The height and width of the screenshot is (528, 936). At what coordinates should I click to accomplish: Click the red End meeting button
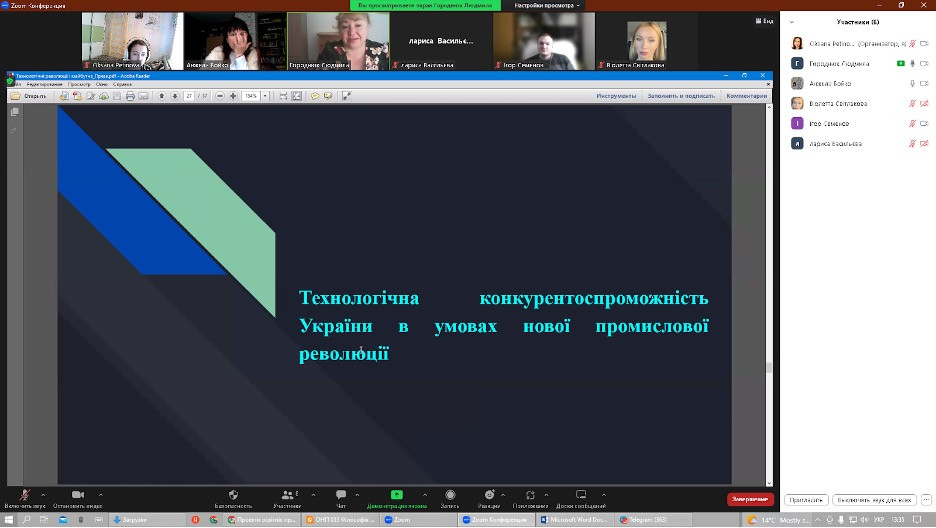(750, 499)
